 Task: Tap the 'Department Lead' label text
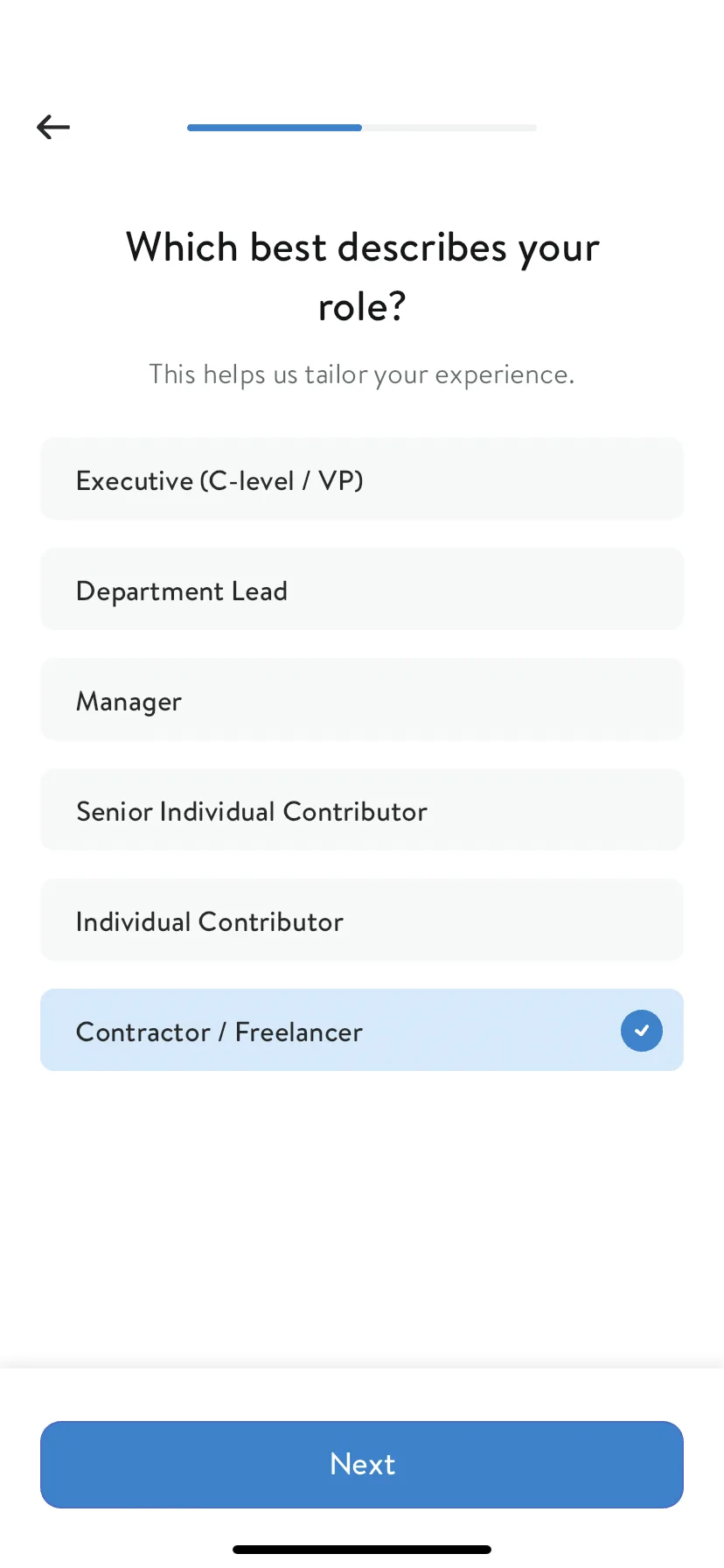pyautogui.click(x=182, y=591)
